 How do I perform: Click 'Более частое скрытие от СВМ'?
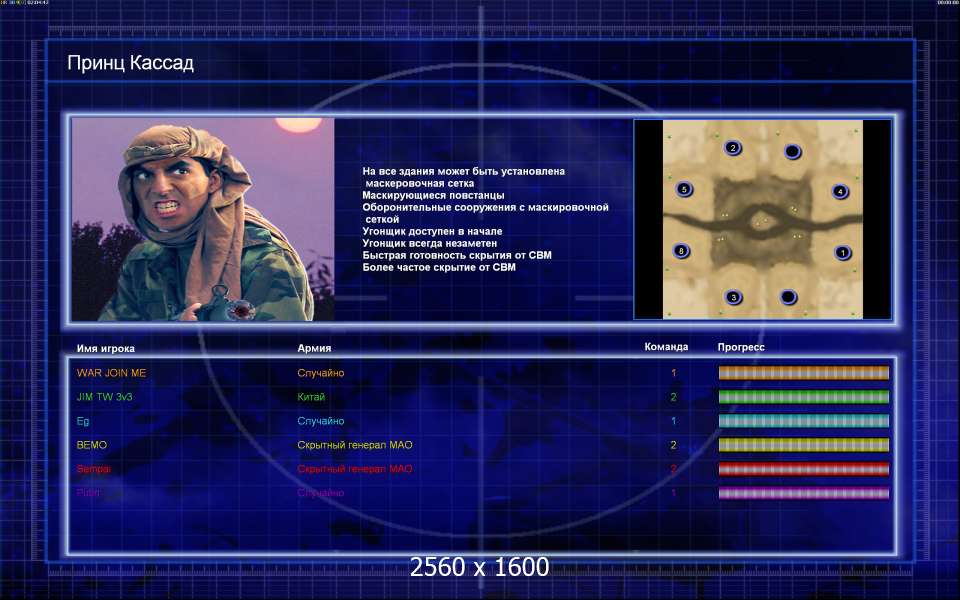click(x=439, y=267)
